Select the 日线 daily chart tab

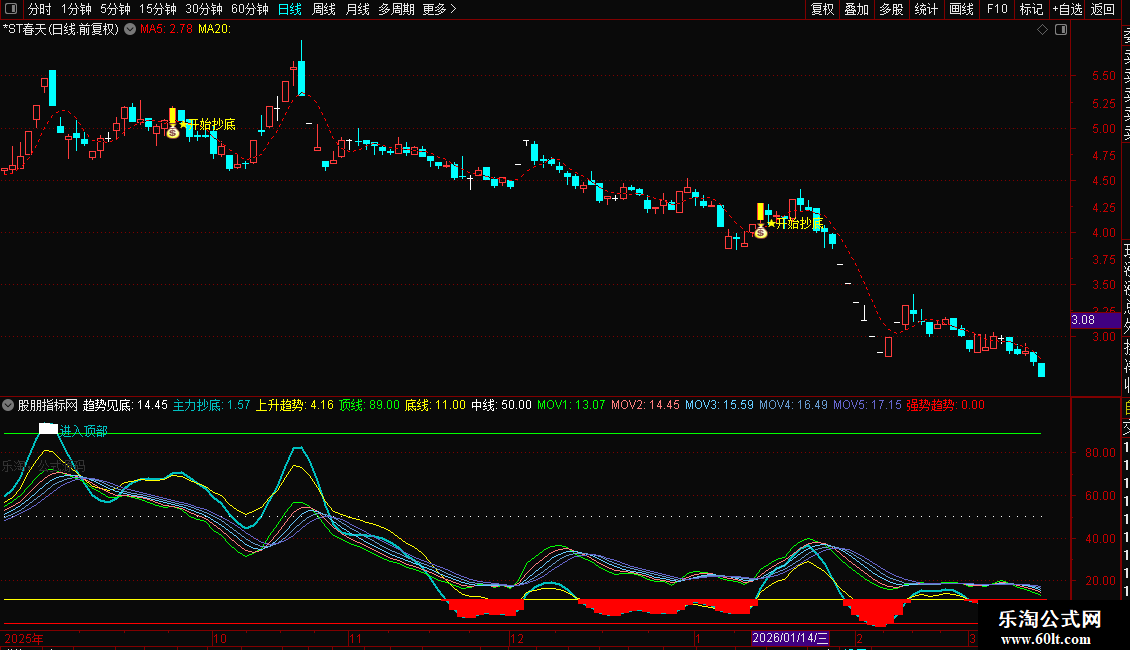click(x=290, y=9)
